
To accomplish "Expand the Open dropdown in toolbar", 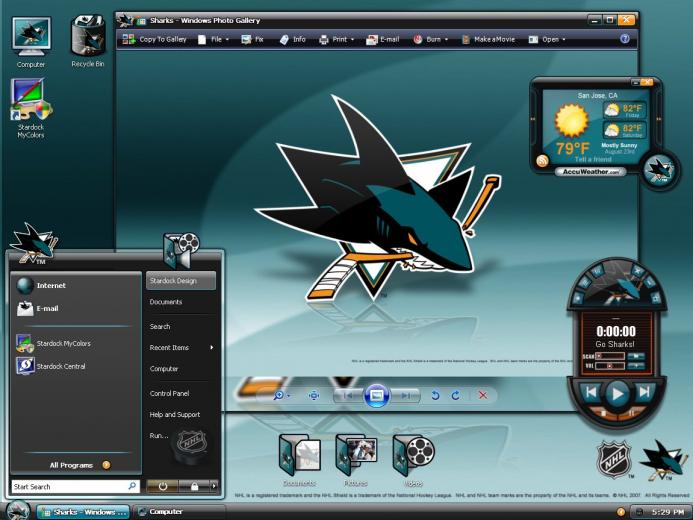I will coord(547,39).
